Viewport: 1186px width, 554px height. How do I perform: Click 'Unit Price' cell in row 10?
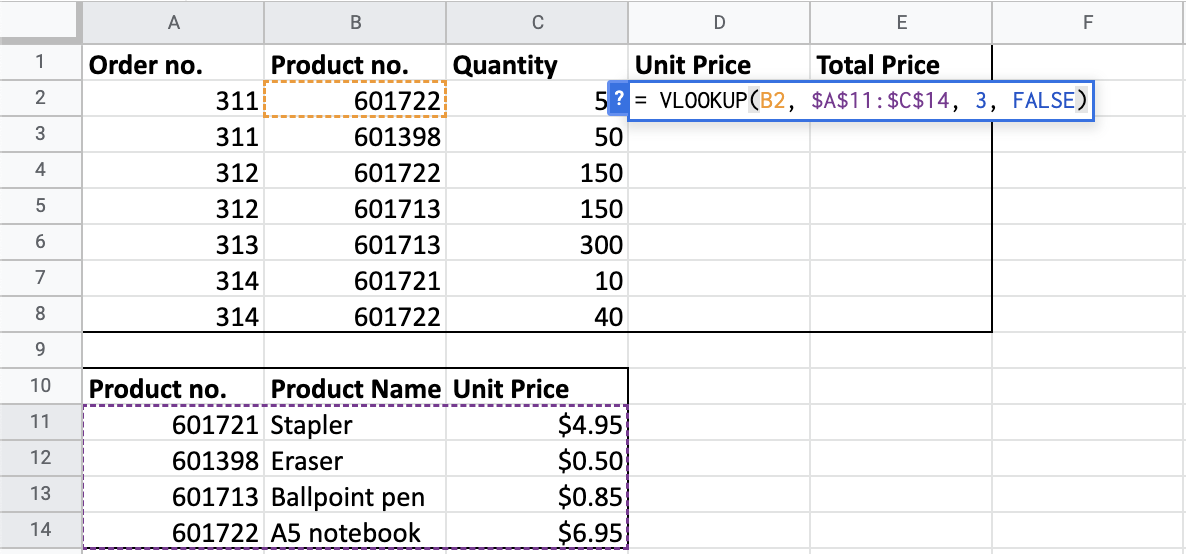(537, 387)
